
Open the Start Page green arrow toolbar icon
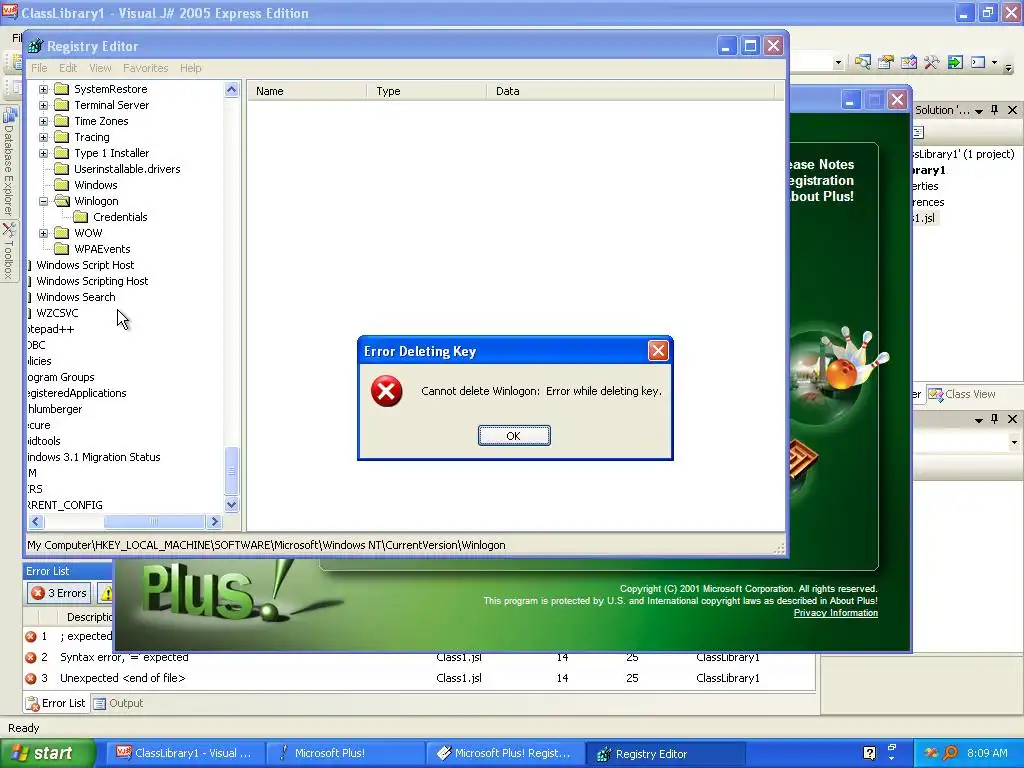955,62
